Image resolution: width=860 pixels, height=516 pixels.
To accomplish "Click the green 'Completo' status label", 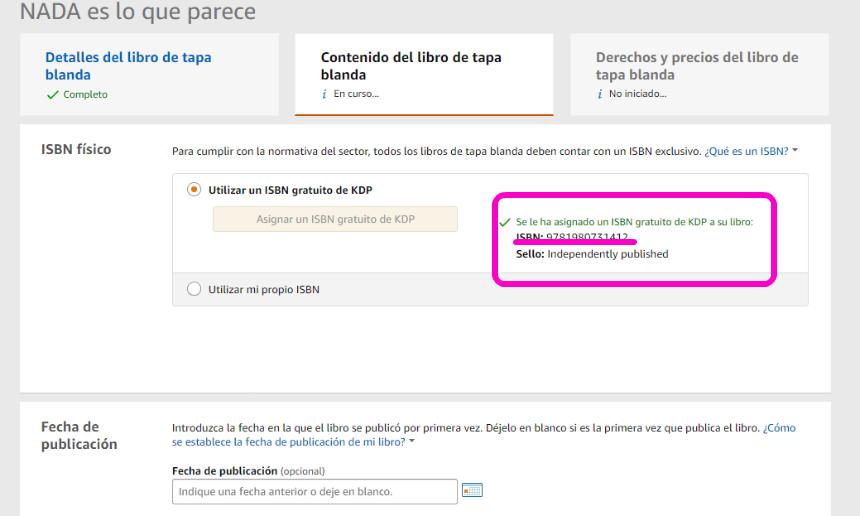I will pos(85,94).
